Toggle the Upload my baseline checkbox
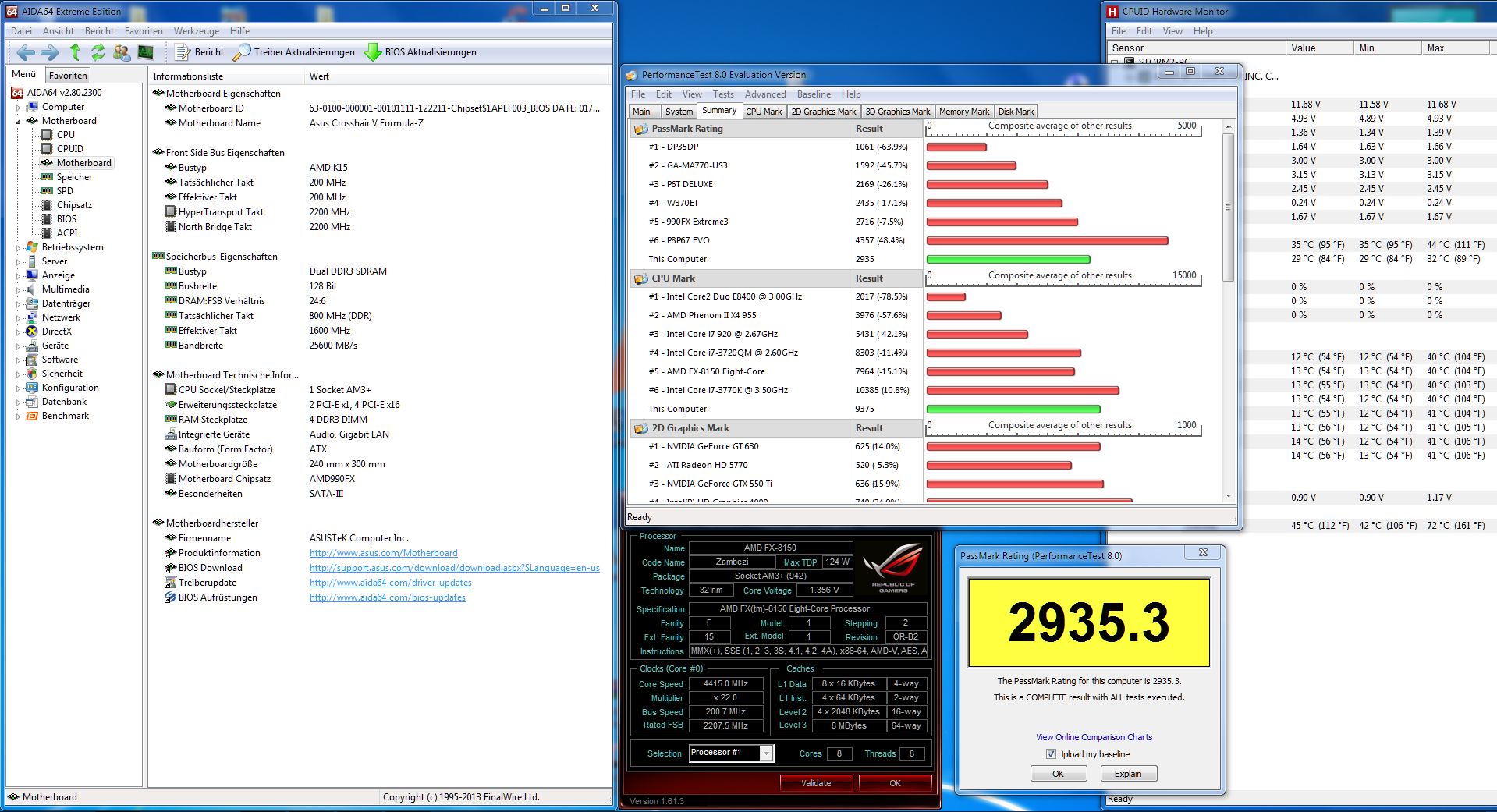 pos(1051,754)
